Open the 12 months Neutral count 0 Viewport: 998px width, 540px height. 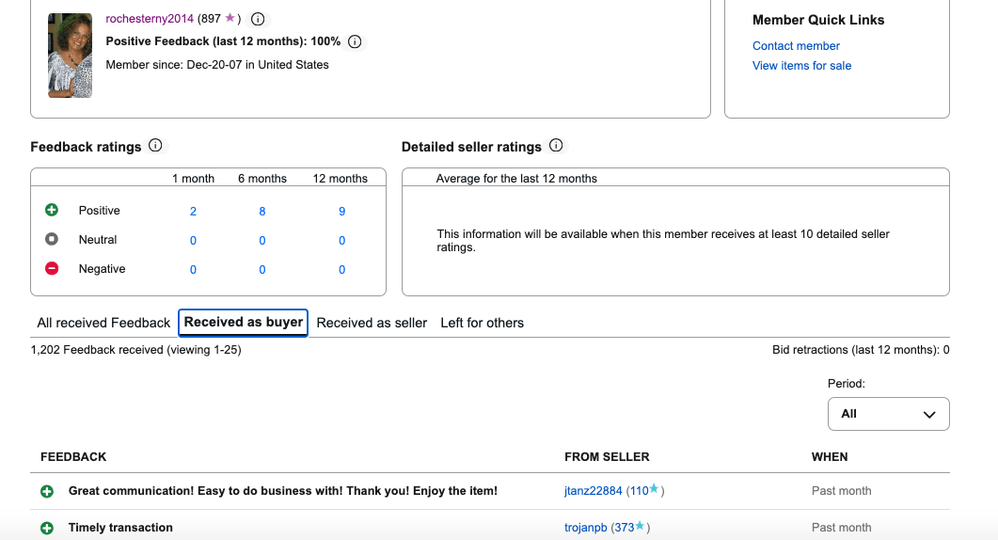point(342,241)
